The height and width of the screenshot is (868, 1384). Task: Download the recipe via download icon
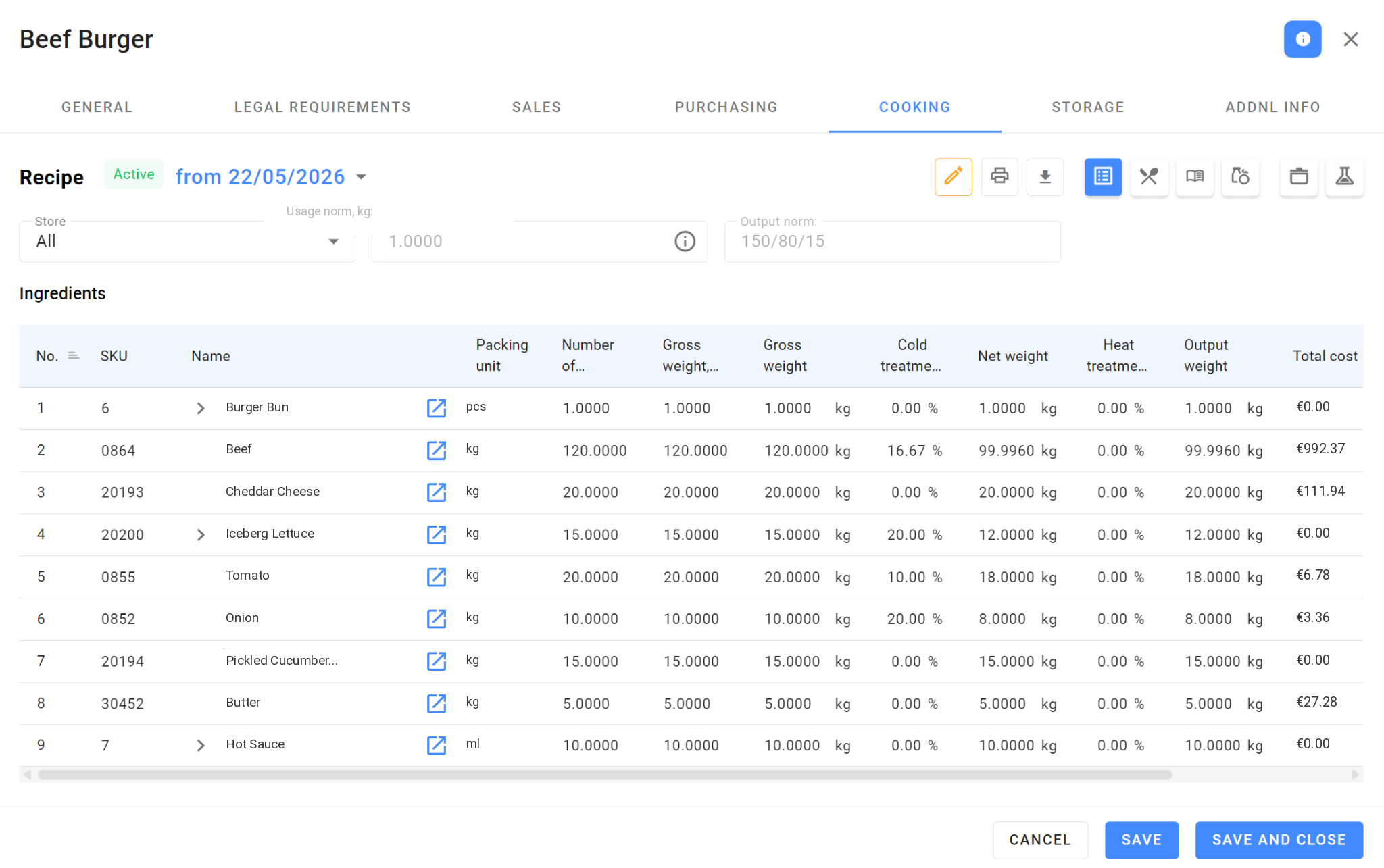coord(1045,177)
